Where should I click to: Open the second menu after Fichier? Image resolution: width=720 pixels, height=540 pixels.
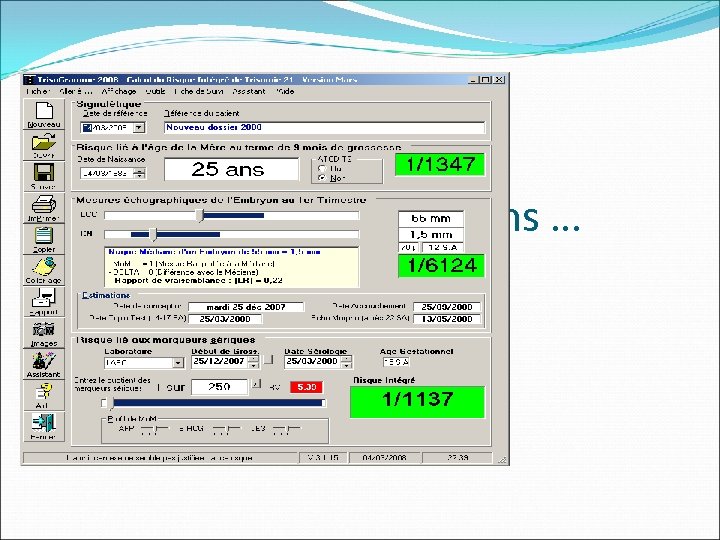[76, 91]
